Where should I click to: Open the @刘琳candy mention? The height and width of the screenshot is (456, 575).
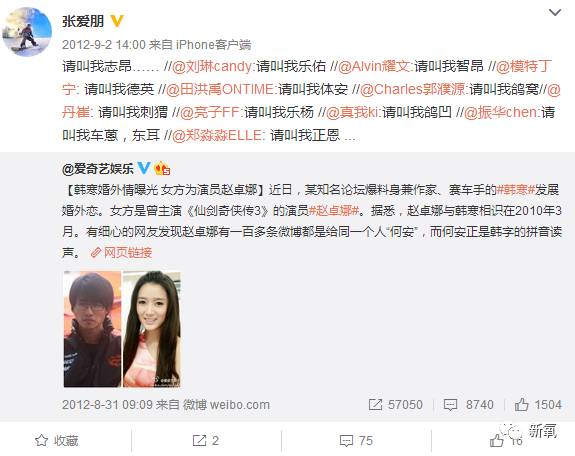coord(212,66)
